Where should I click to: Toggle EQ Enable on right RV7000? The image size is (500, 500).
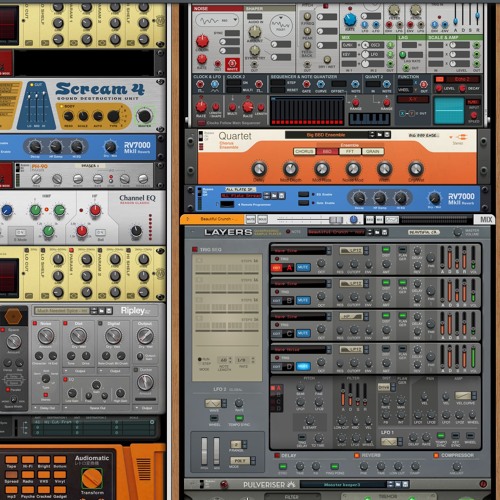[x=303, y=194]
